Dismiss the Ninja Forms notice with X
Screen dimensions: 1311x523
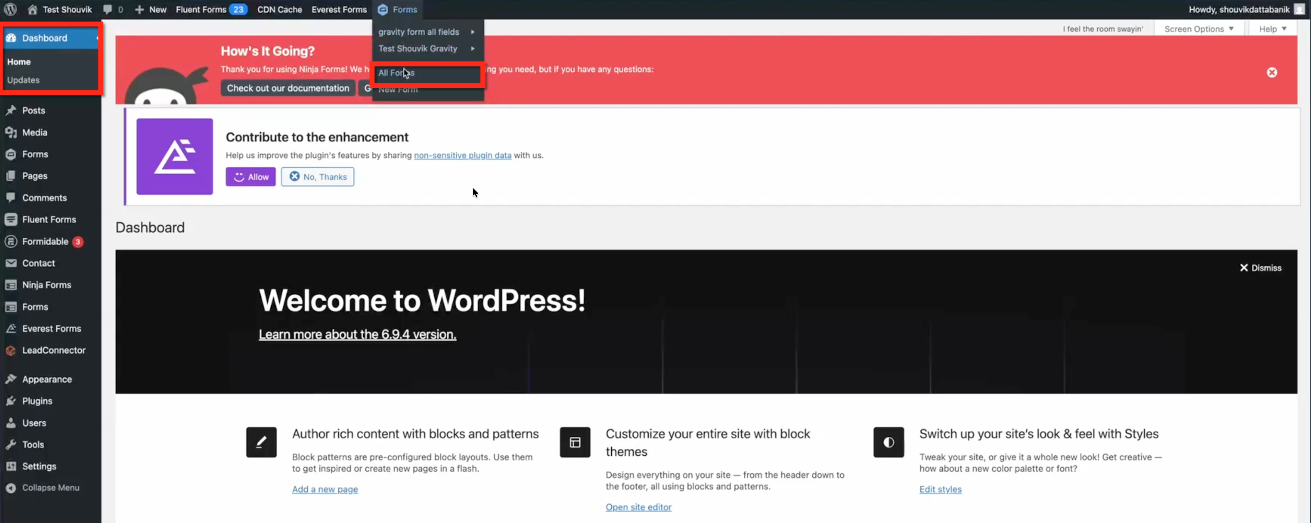click(1272, 72)
